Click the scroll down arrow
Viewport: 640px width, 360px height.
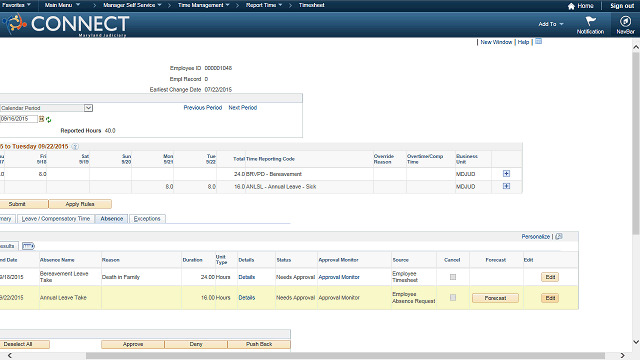636,342
